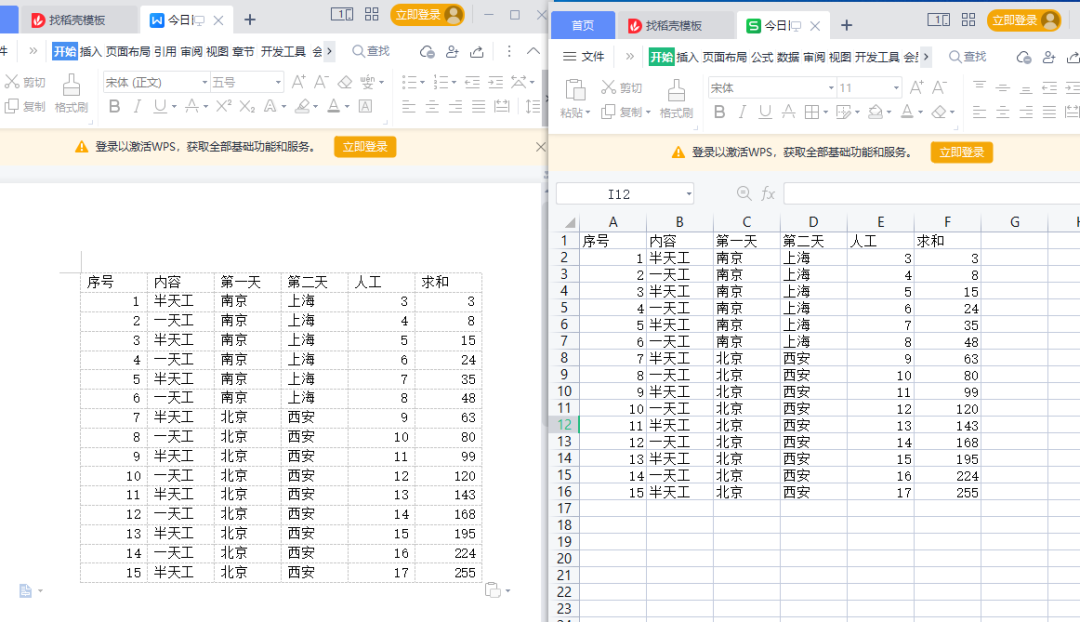This screenshot has height=622, width=1080.
Task: Click 立即登录 button in Writer notification bar
Action: [x=365, y=147]
